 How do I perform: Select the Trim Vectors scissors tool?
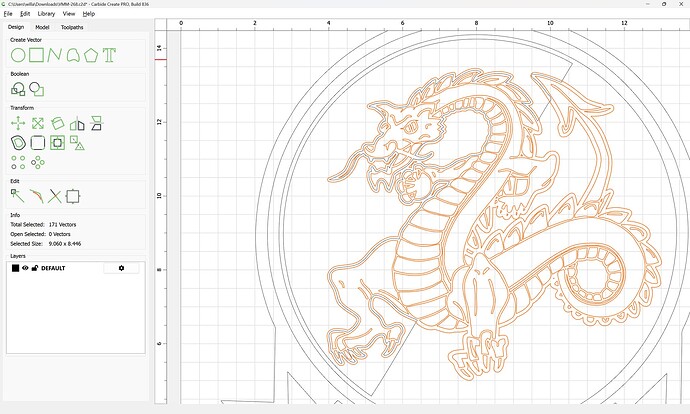click(x=55, y=196)
